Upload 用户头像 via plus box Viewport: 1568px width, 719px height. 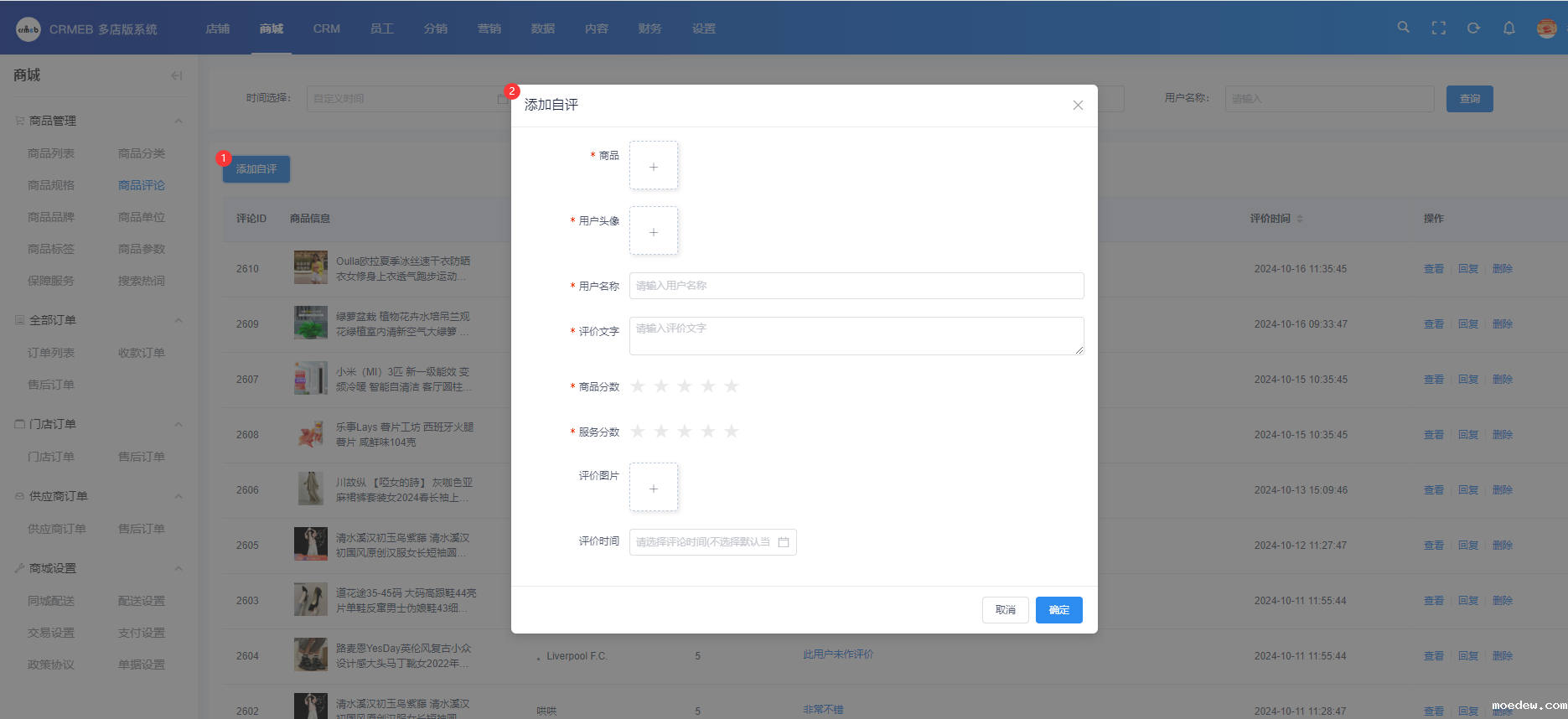(654, 231)
